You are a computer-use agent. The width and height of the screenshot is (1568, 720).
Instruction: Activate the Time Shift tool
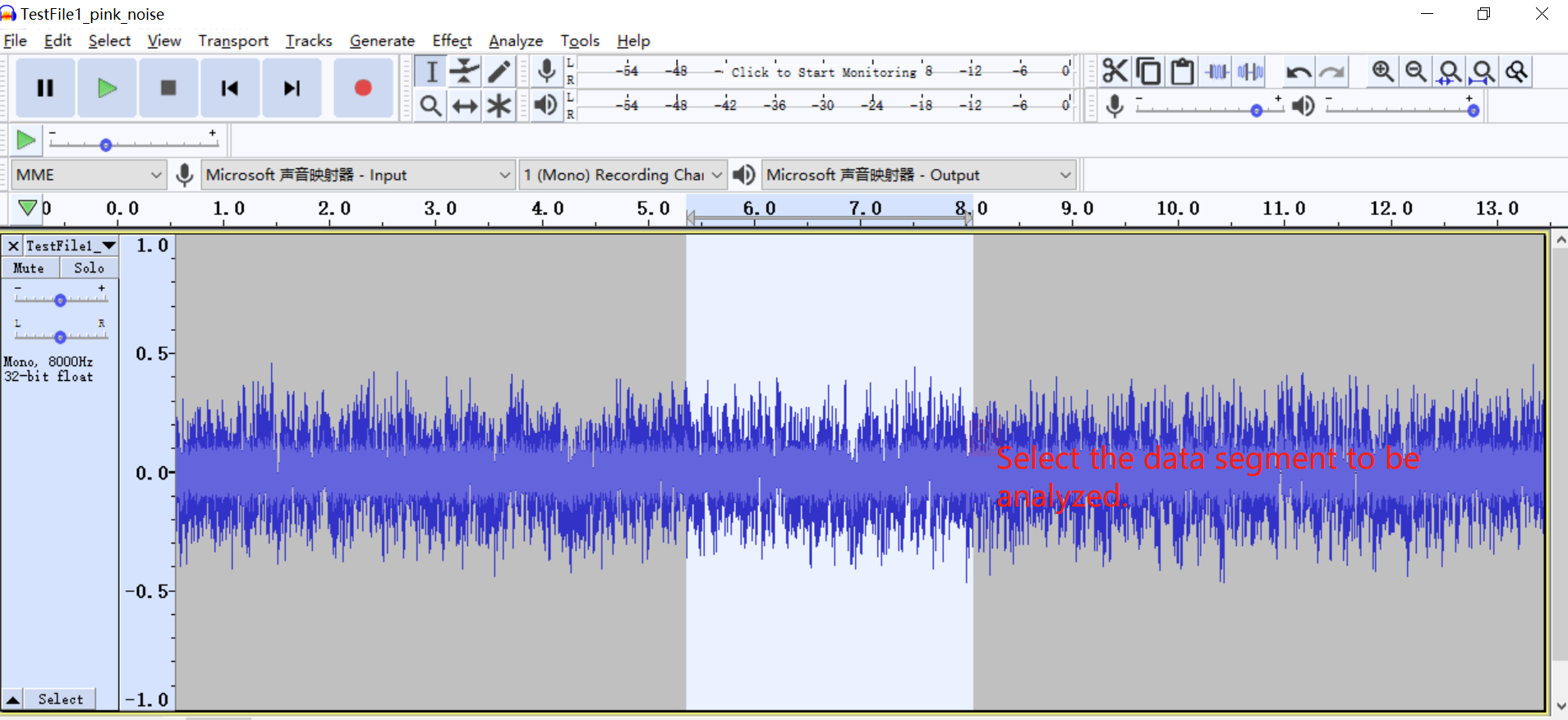click(x=465, y=106)
